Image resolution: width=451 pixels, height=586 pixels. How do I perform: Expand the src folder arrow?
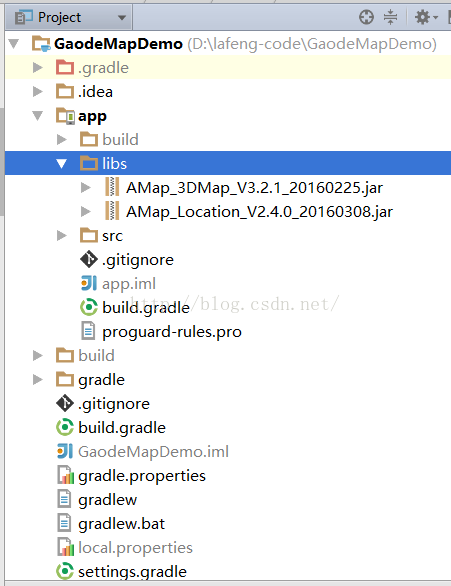[62, 235]
